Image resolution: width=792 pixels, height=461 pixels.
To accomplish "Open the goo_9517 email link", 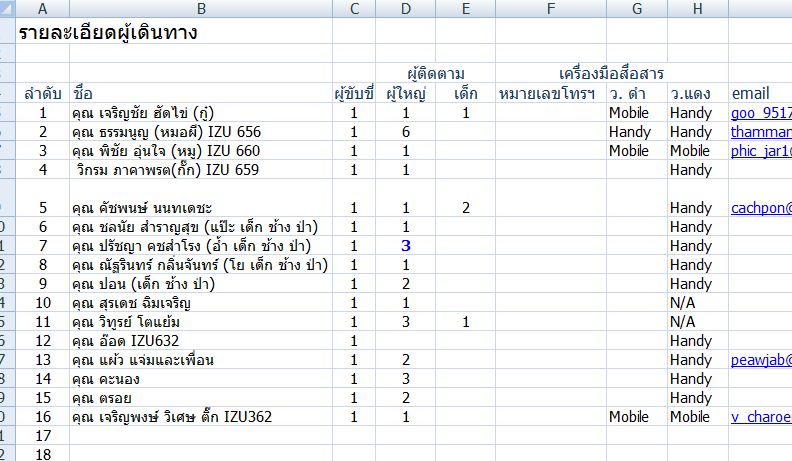I will click(761, 113).
